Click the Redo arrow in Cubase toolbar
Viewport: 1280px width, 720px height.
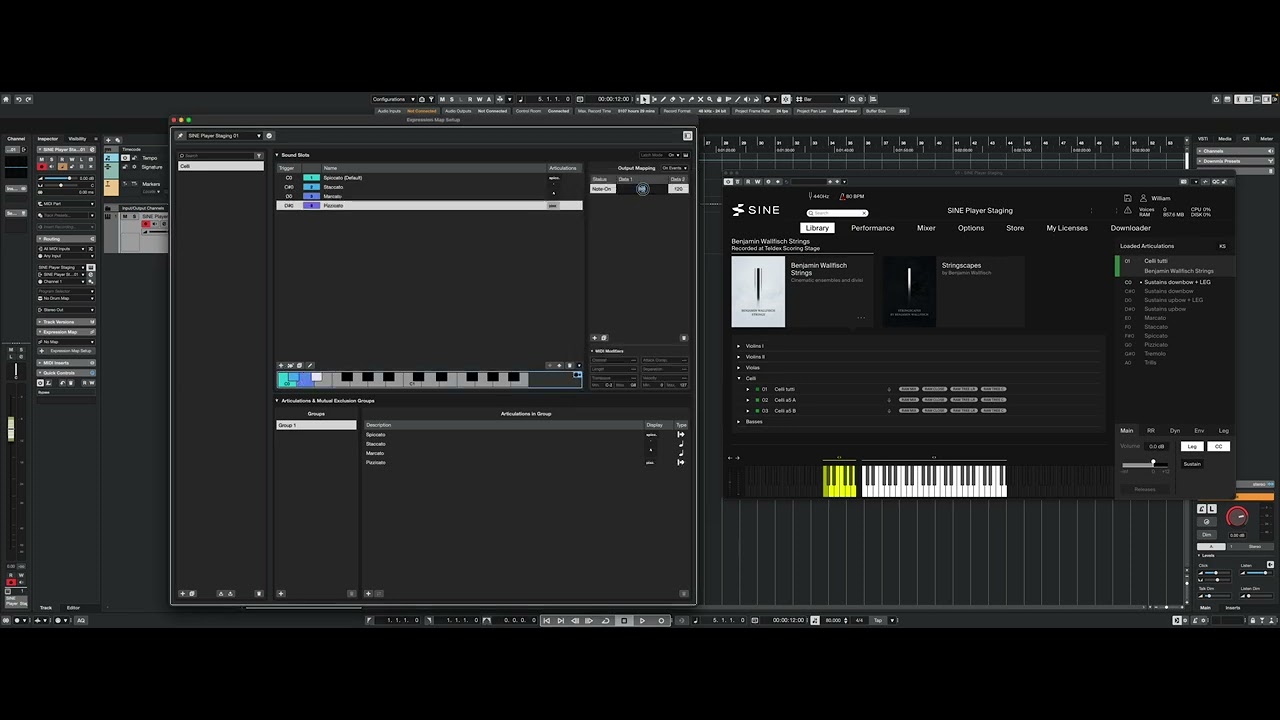point(28,99)
